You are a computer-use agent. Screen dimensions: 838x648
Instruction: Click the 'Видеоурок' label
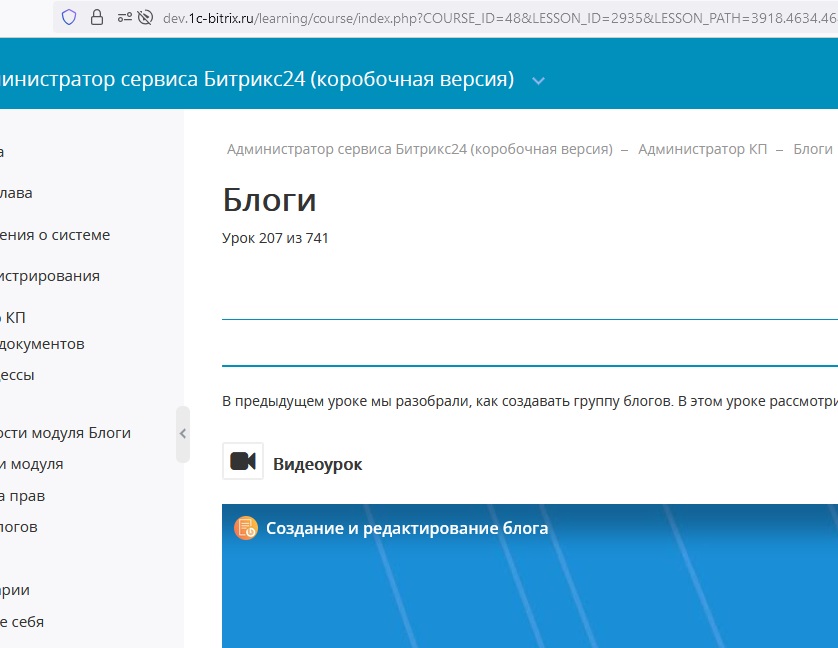coord(317,464)
